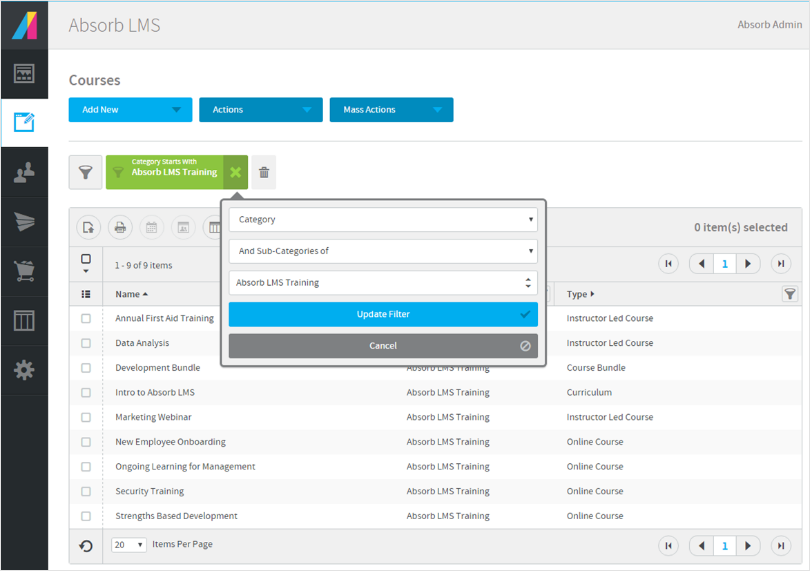Open the Data Analysis course
Image resolution: width=810 pixels, height=571 pixels.
coord(142,343)
